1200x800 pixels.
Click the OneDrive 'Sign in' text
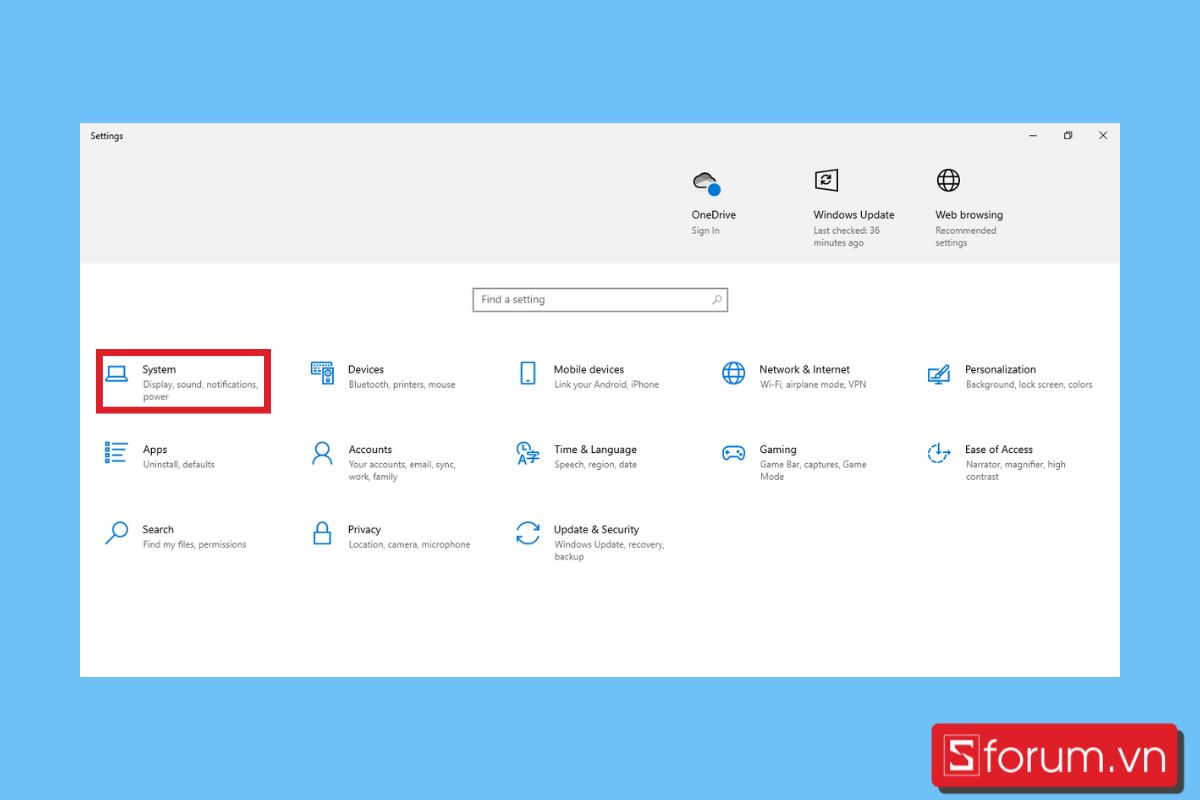point(705,231)
